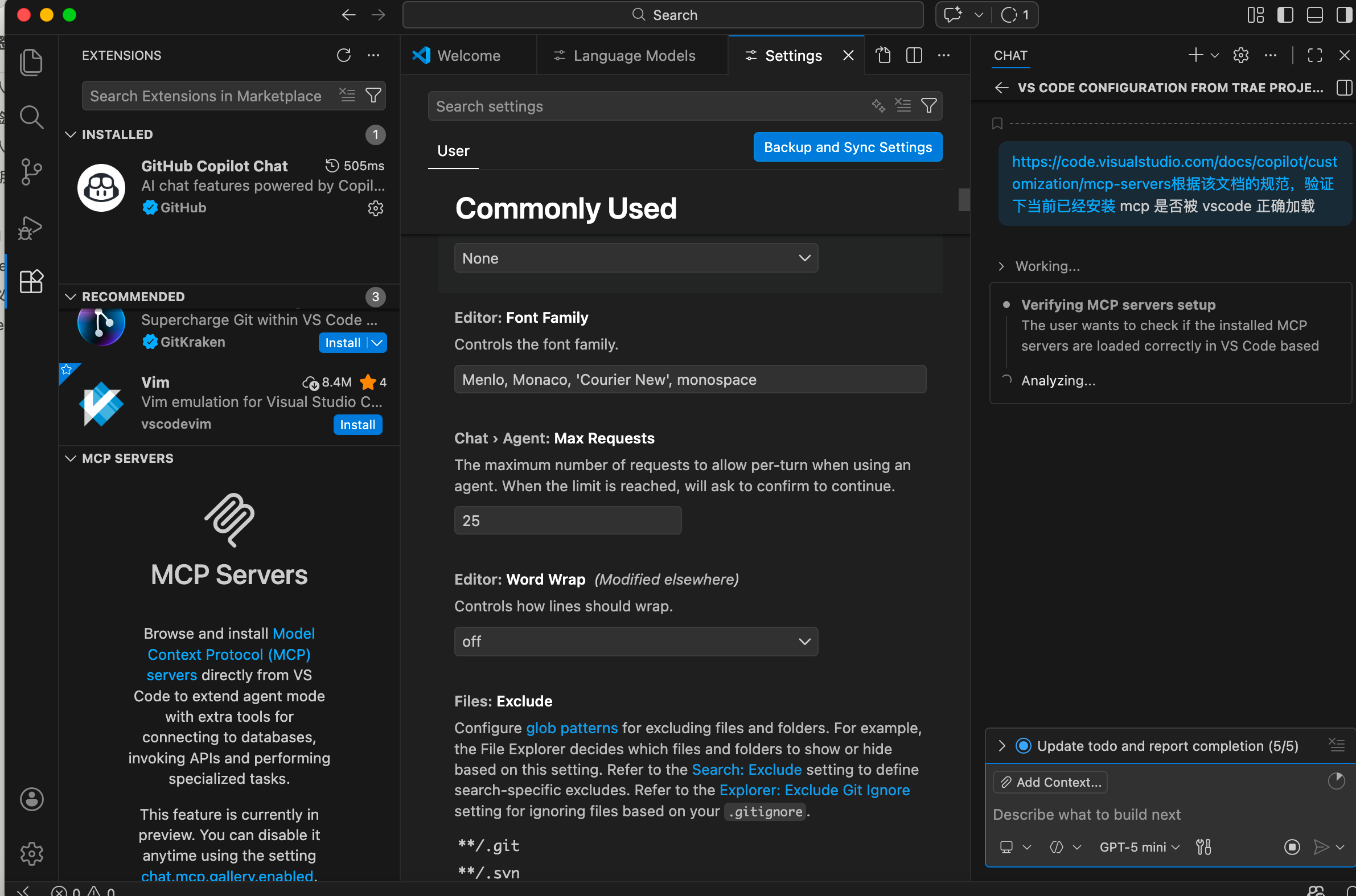
Task: Open the Explorer view in the activity bar
Action: click(31, 61)
